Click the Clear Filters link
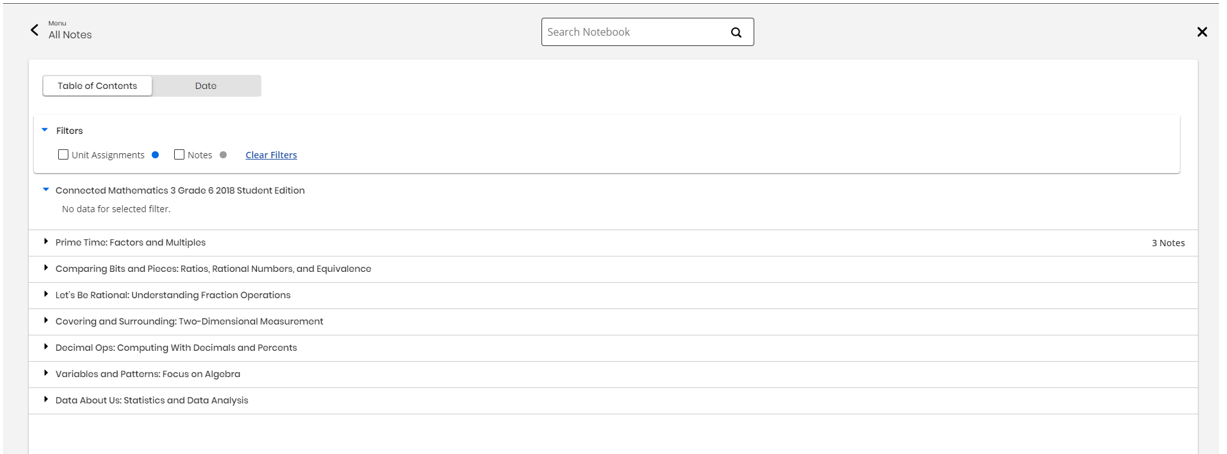 click(x=271, y=155)
